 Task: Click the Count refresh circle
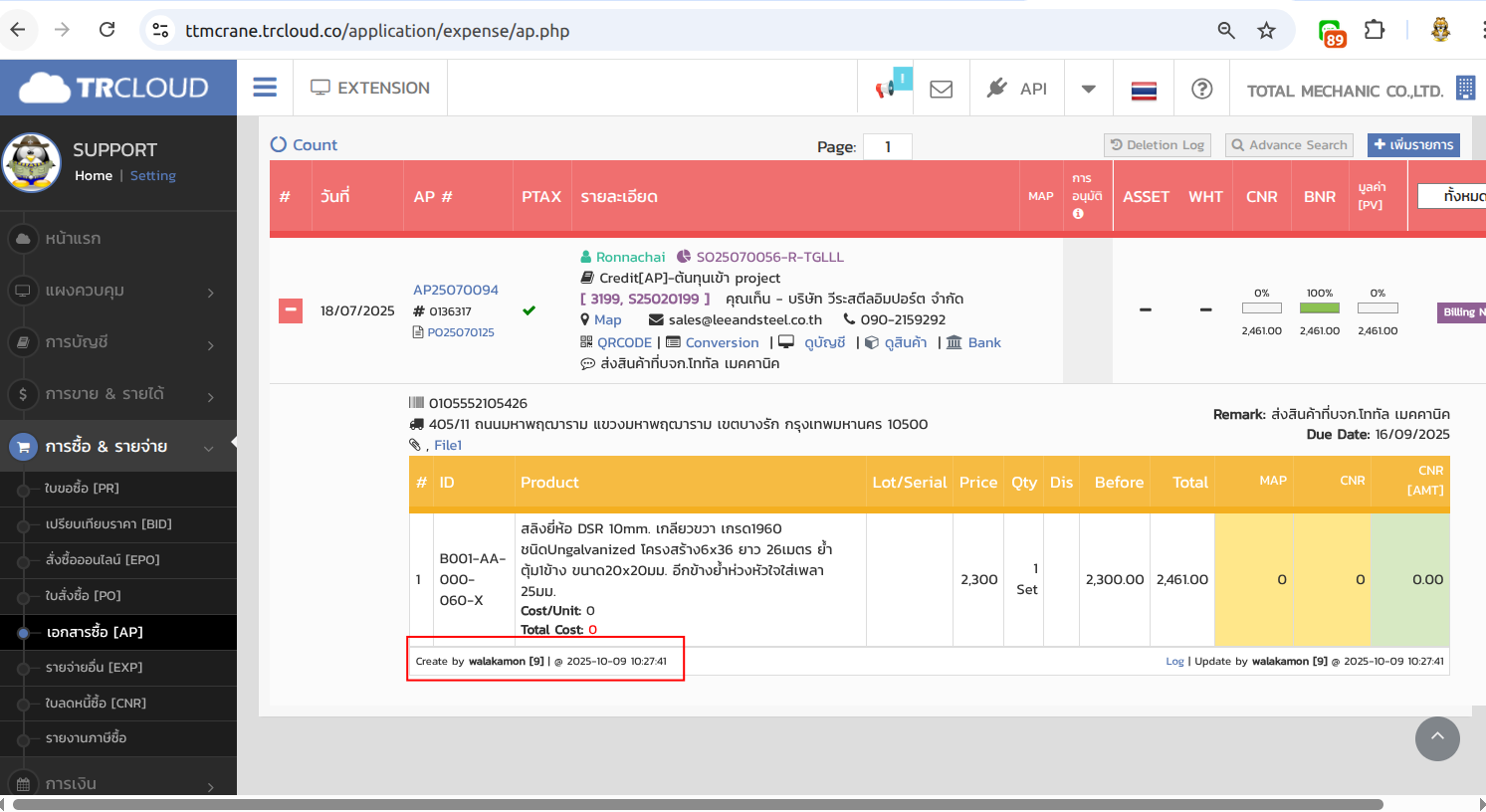pos(279,144)
